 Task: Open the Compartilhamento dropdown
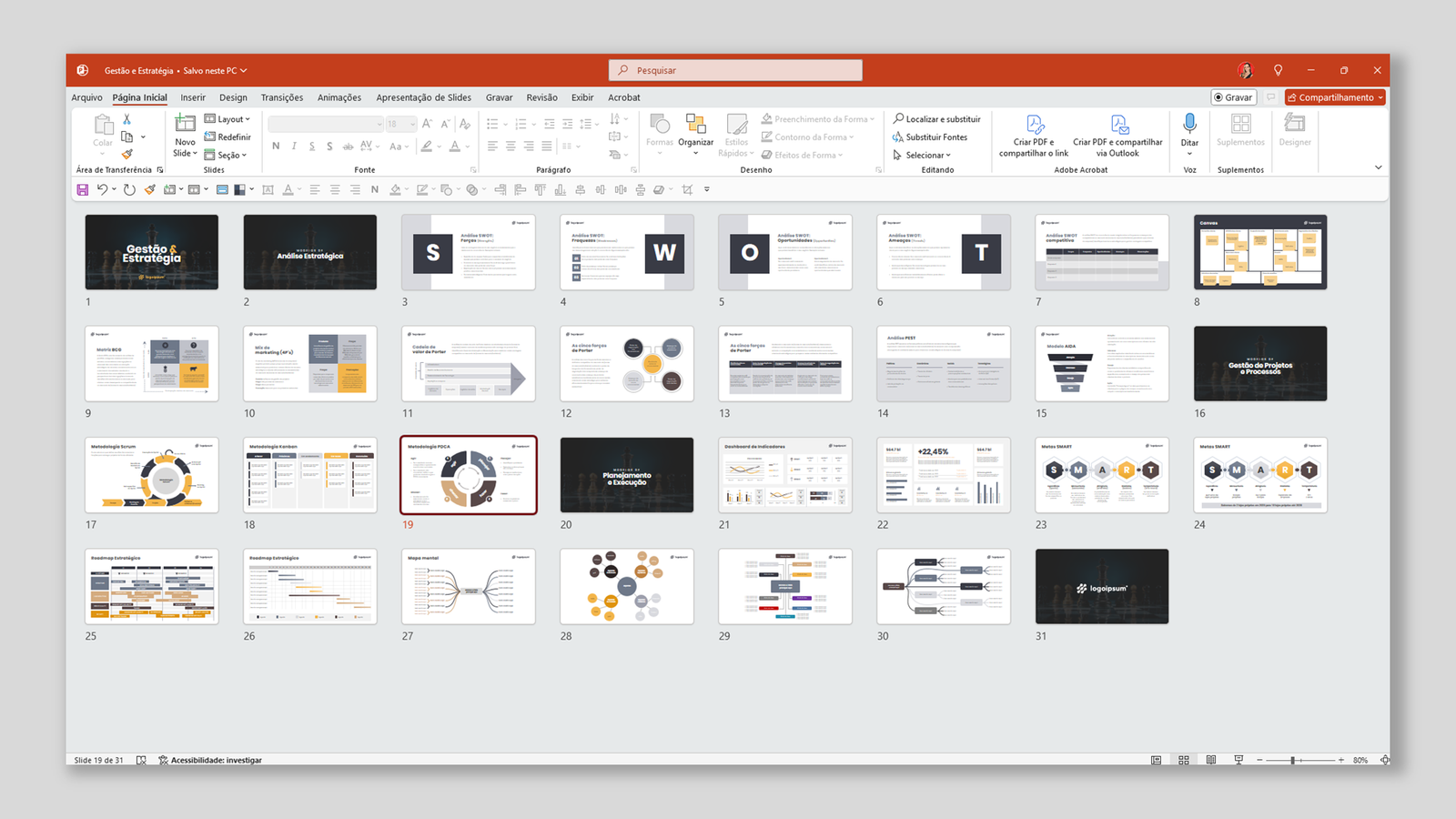coord(1335,97)
